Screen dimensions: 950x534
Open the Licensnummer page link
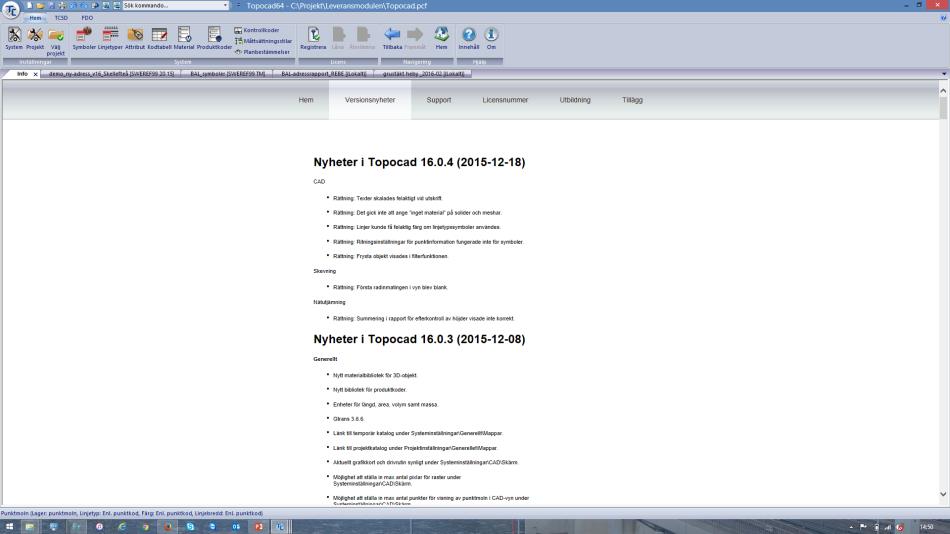pos(505,100)
